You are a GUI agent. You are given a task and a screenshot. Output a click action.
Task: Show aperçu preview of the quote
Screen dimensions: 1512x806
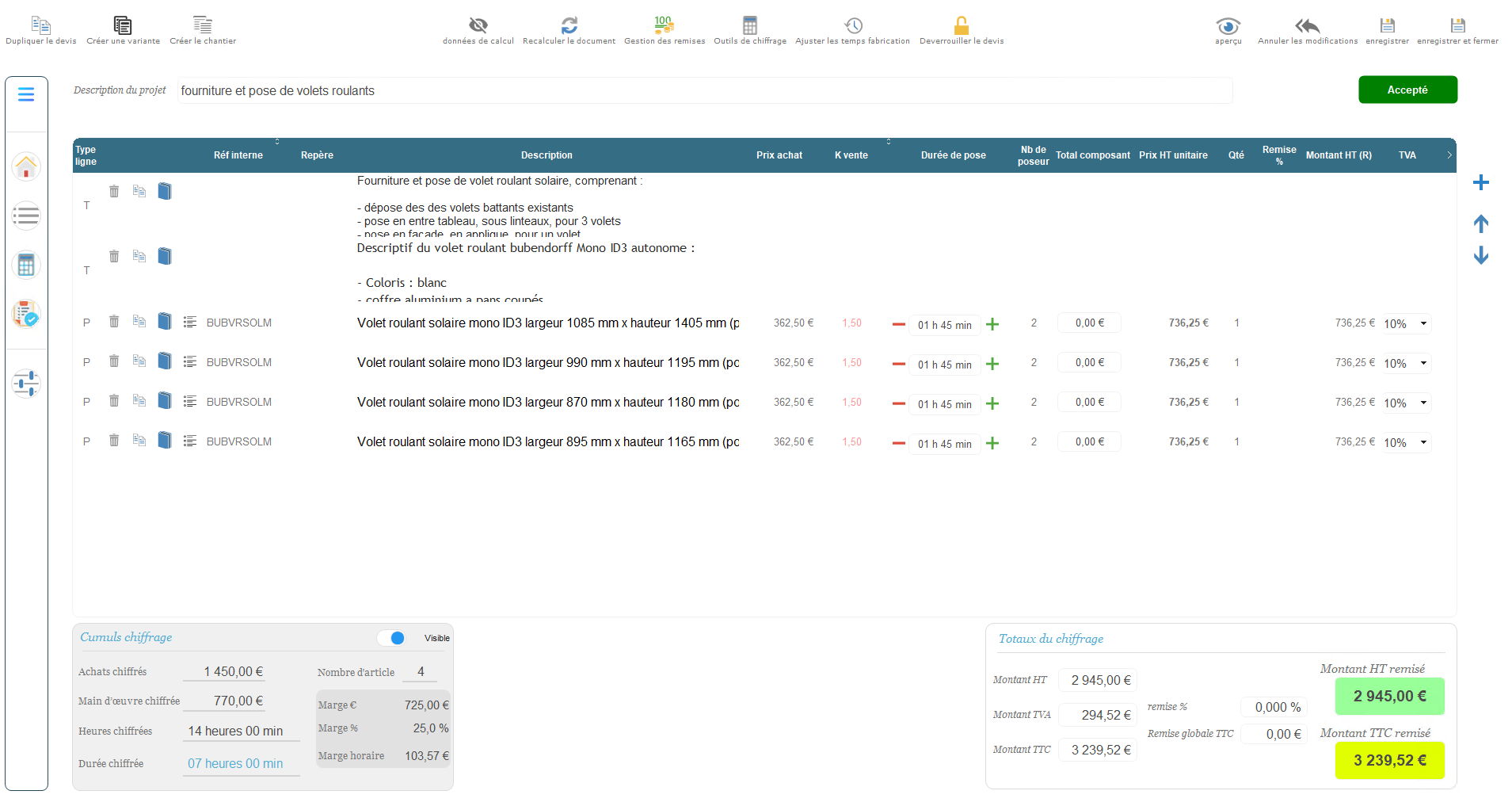click(1228, 25)
